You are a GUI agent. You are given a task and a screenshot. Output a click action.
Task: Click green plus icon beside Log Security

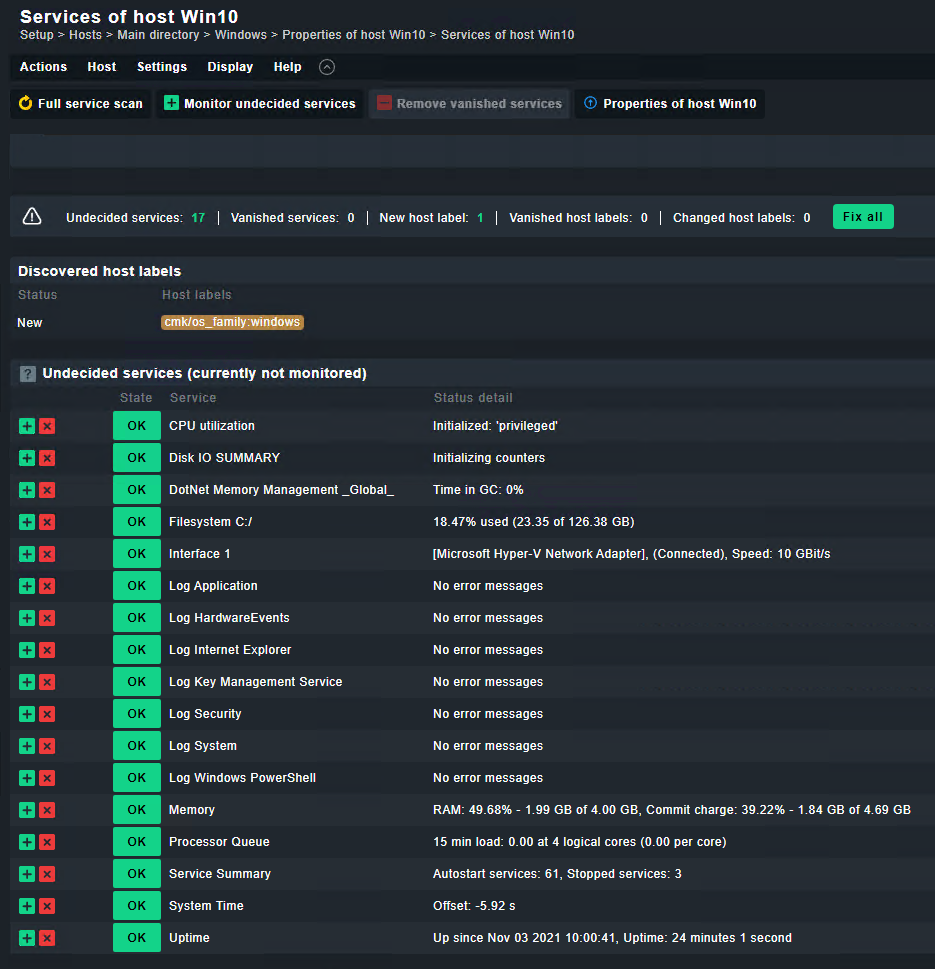coord(27,714)
